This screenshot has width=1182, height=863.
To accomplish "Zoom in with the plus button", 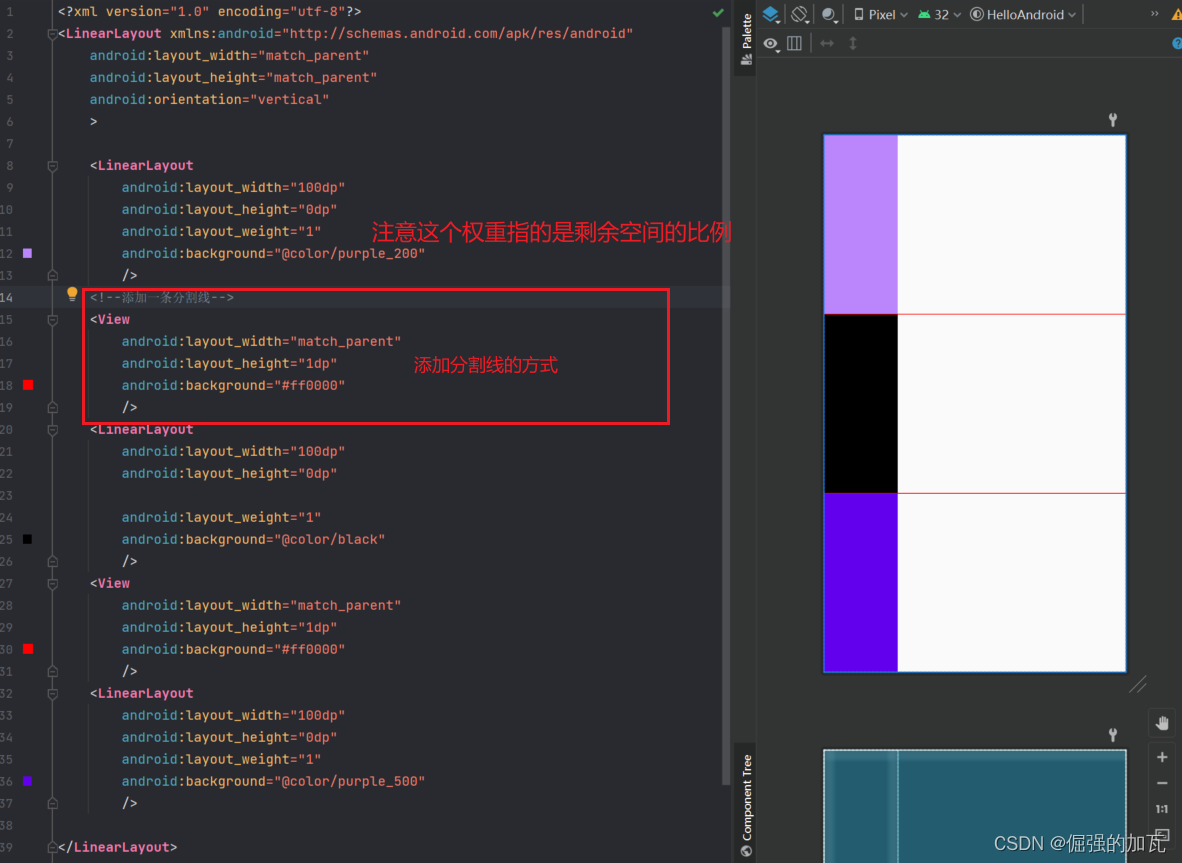I will [1162, 757].
